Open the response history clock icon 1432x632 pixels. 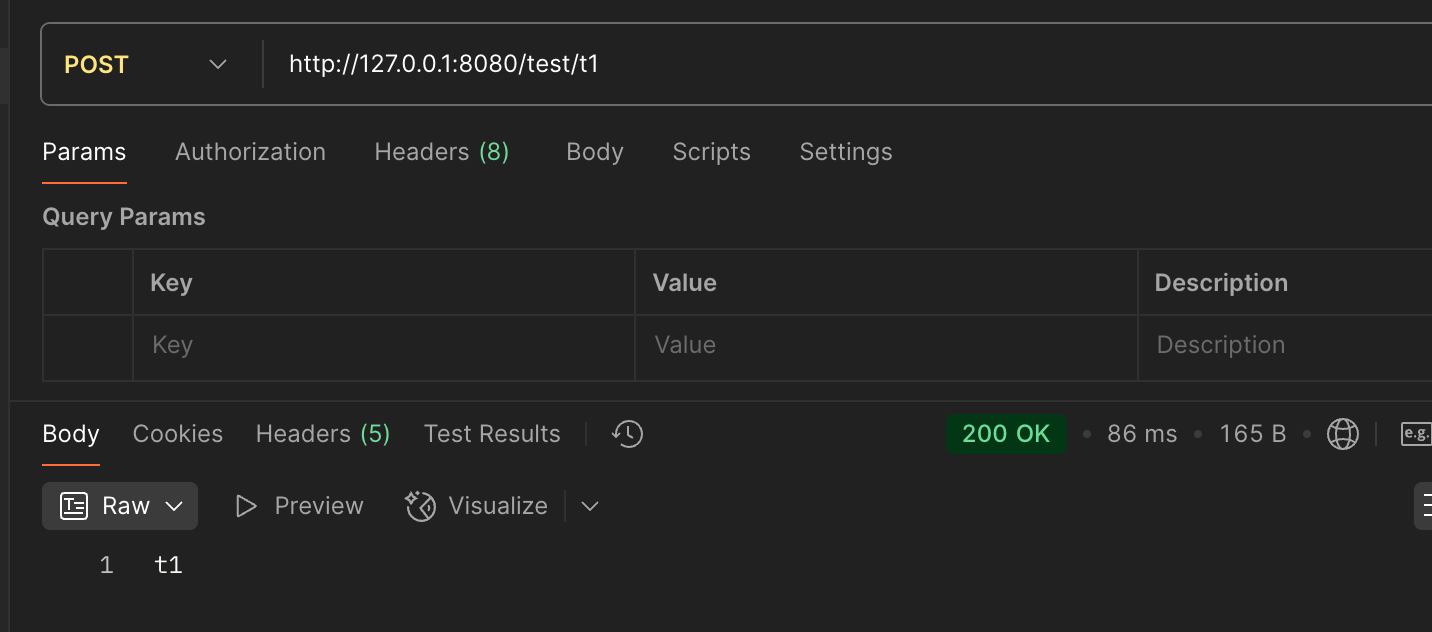(628, 434)
